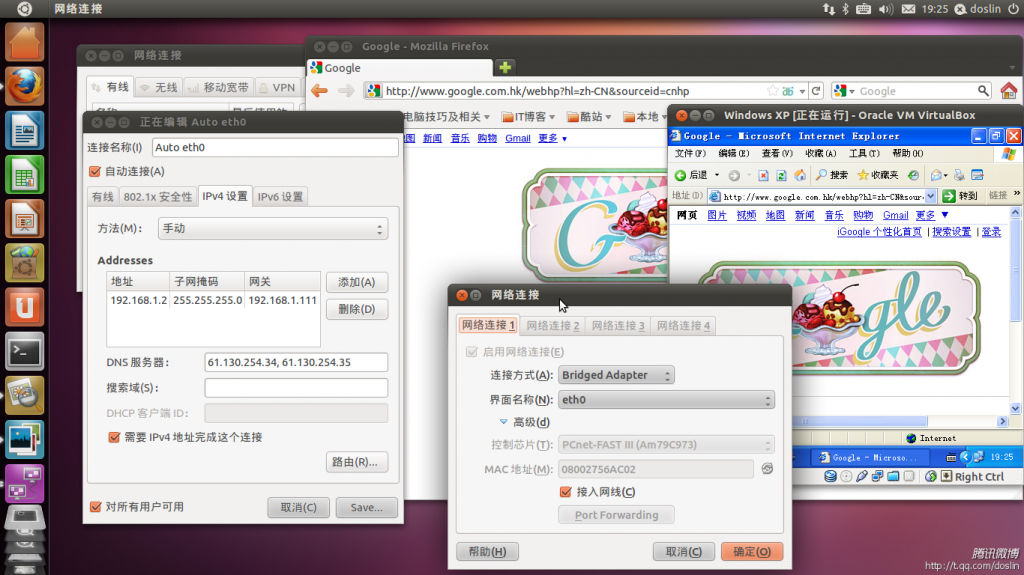Open Ubuntu One from the launcher
The width and height of the screenshot is (1024, 575).
tap(25, 307)
